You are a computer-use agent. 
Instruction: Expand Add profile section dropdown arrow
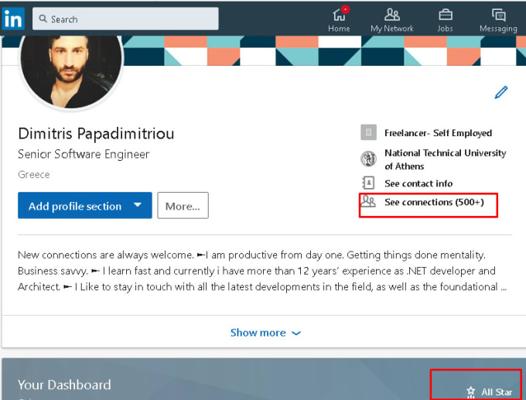coord(138,205)
